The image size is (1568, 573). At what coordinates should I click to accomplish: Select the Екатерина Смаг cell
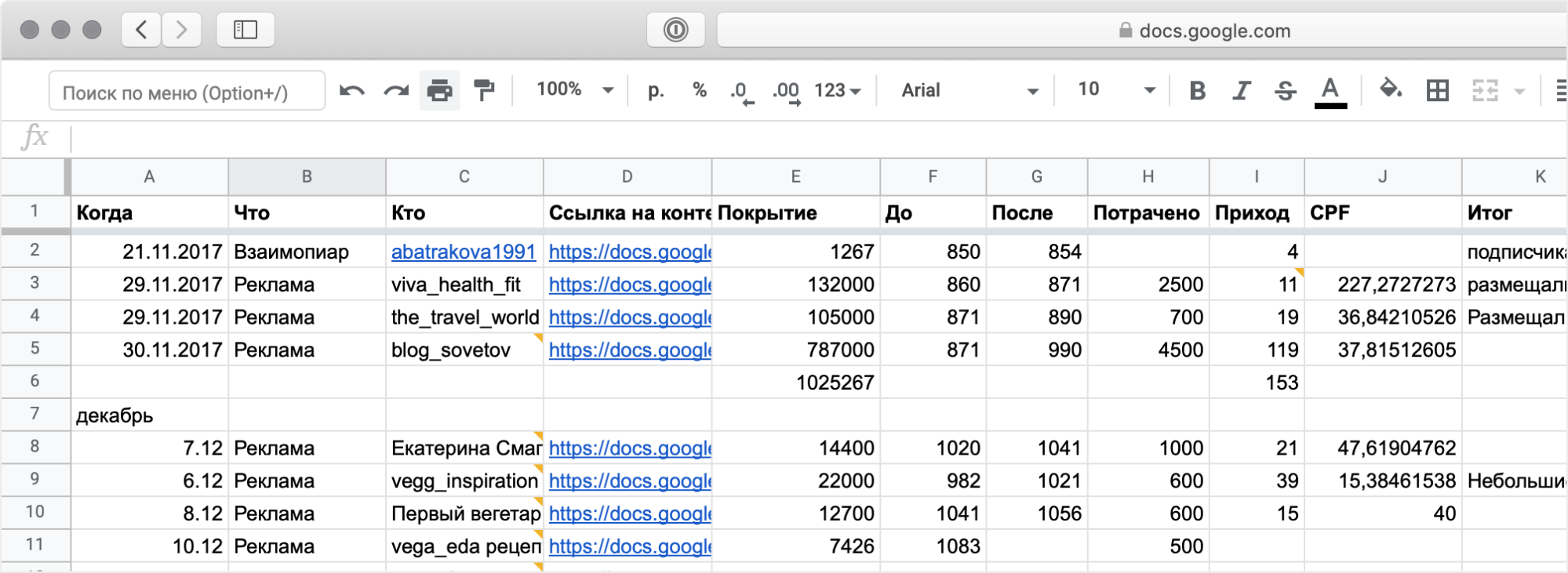tap(464, 448)
